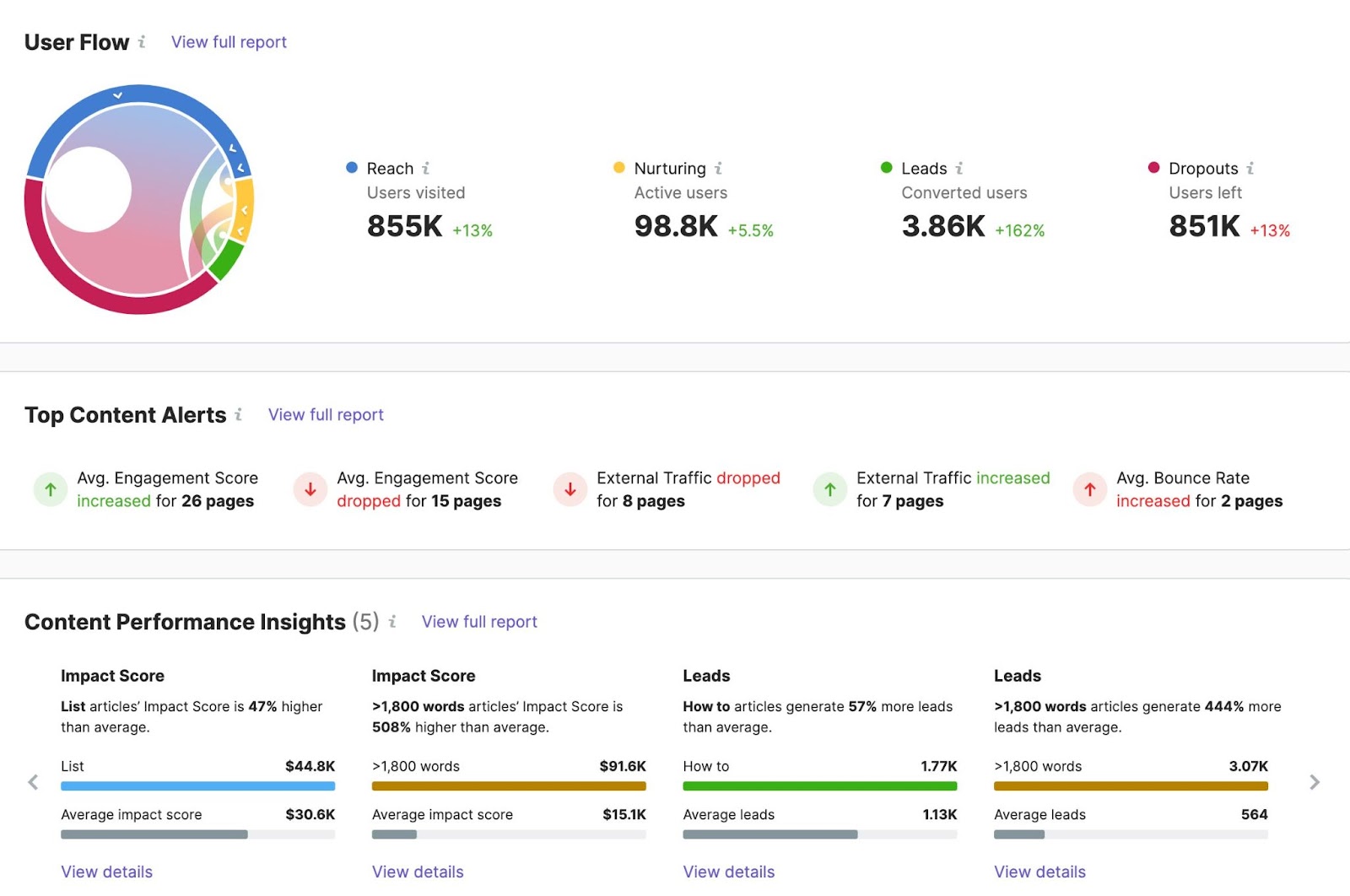This screenshot has height=896, width=1350.
Task: Click the blue Reach legend dot
Action: click(x=351, y=168)
